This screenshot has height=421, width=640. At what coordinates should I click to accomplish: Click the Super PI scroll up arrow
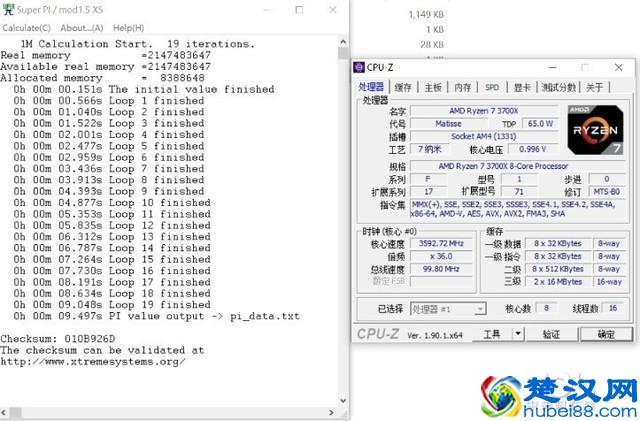pos(343,42)
